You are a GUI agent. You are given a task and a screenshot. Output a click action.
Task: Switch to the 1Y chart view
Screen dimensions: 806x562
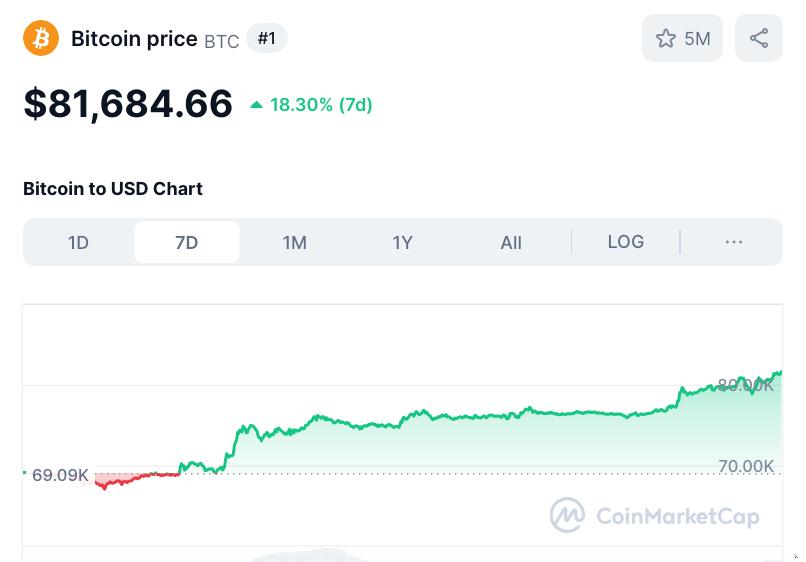pyautogui.click(x=402, y=242)
